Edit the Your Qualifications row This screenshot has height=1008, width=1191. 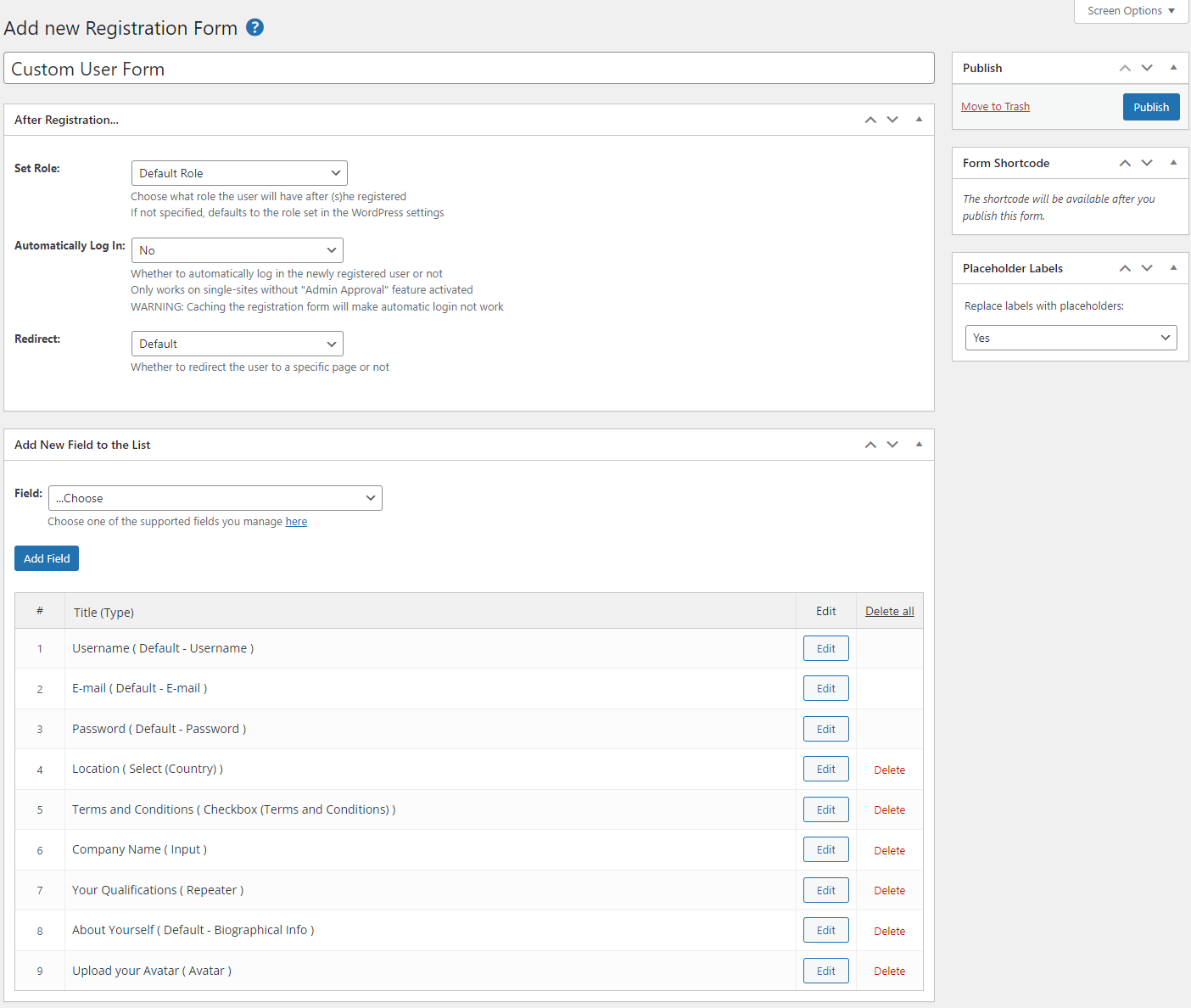(x=826, y=890)
